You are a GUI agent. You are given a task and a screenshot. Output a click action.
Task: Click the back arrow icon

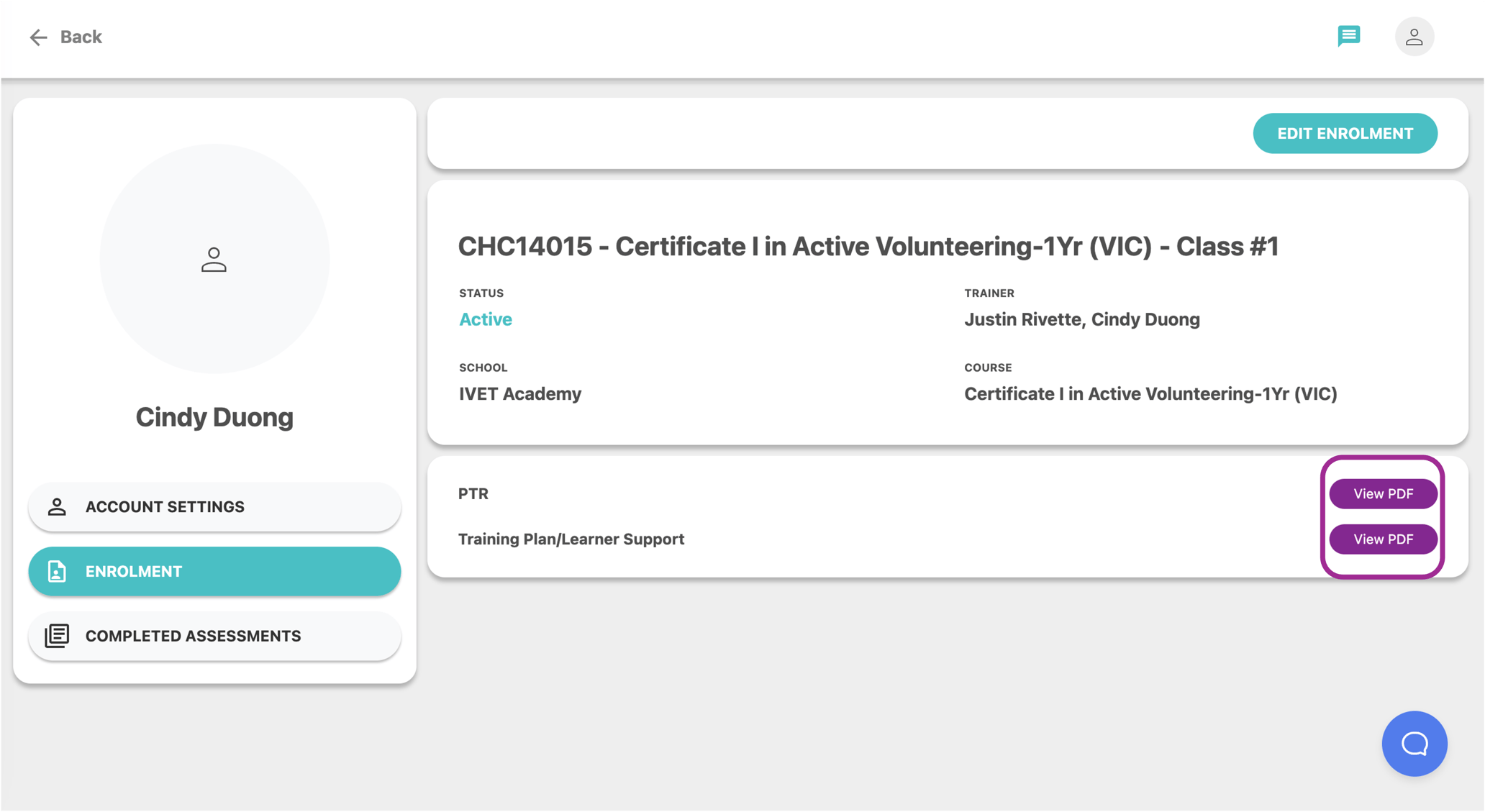pyautogui.click(x=38, y=37)
